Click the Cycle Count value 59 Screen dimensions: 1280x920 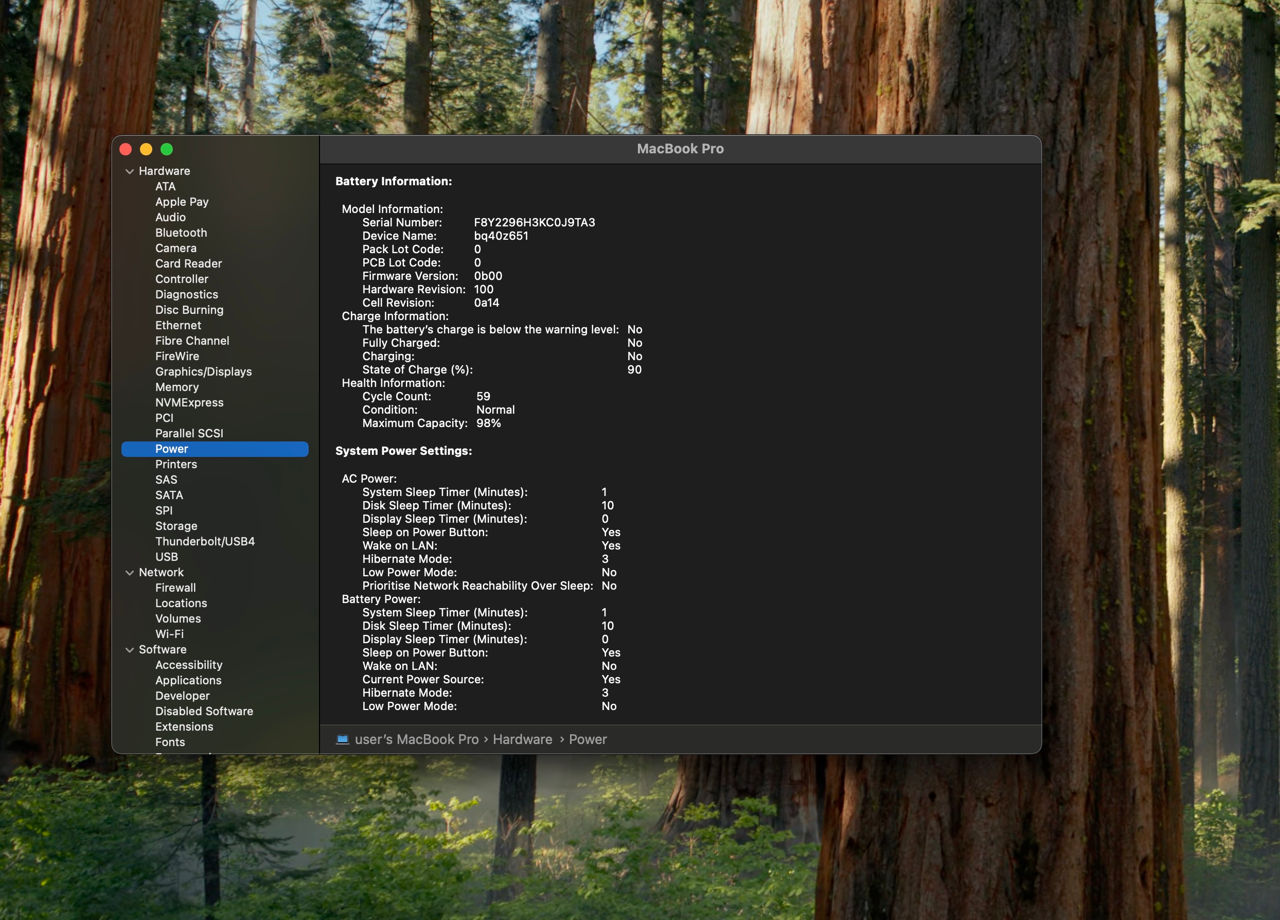click(483, 397)
